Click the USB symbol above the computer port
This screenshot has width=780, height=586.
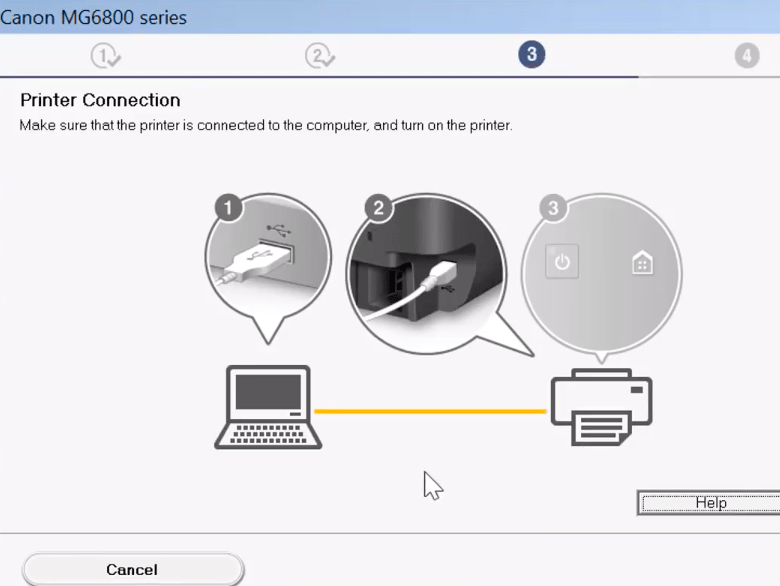pos(279,230)
